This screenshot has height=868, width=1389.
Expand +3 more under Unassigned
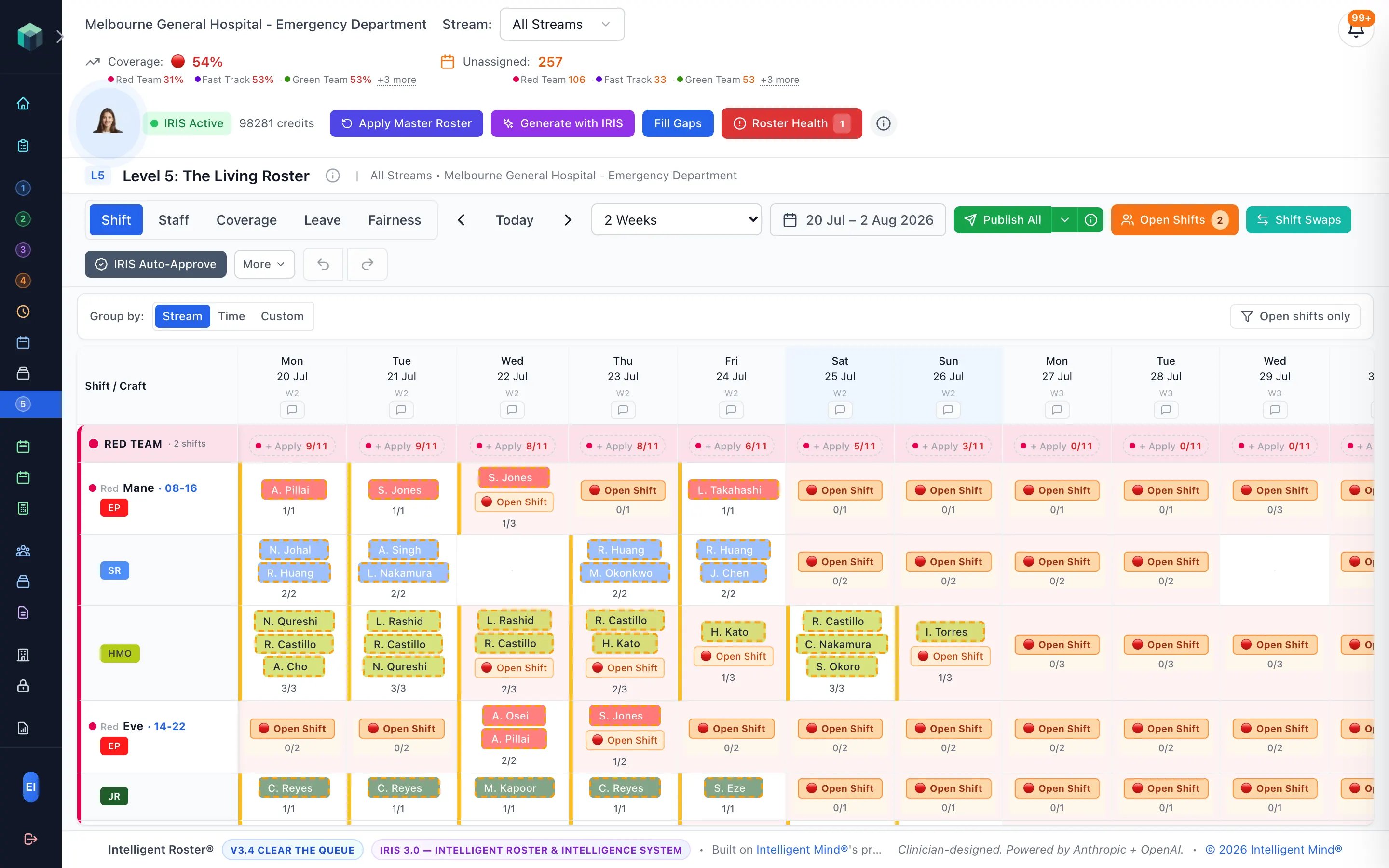(x=779, y=80)
